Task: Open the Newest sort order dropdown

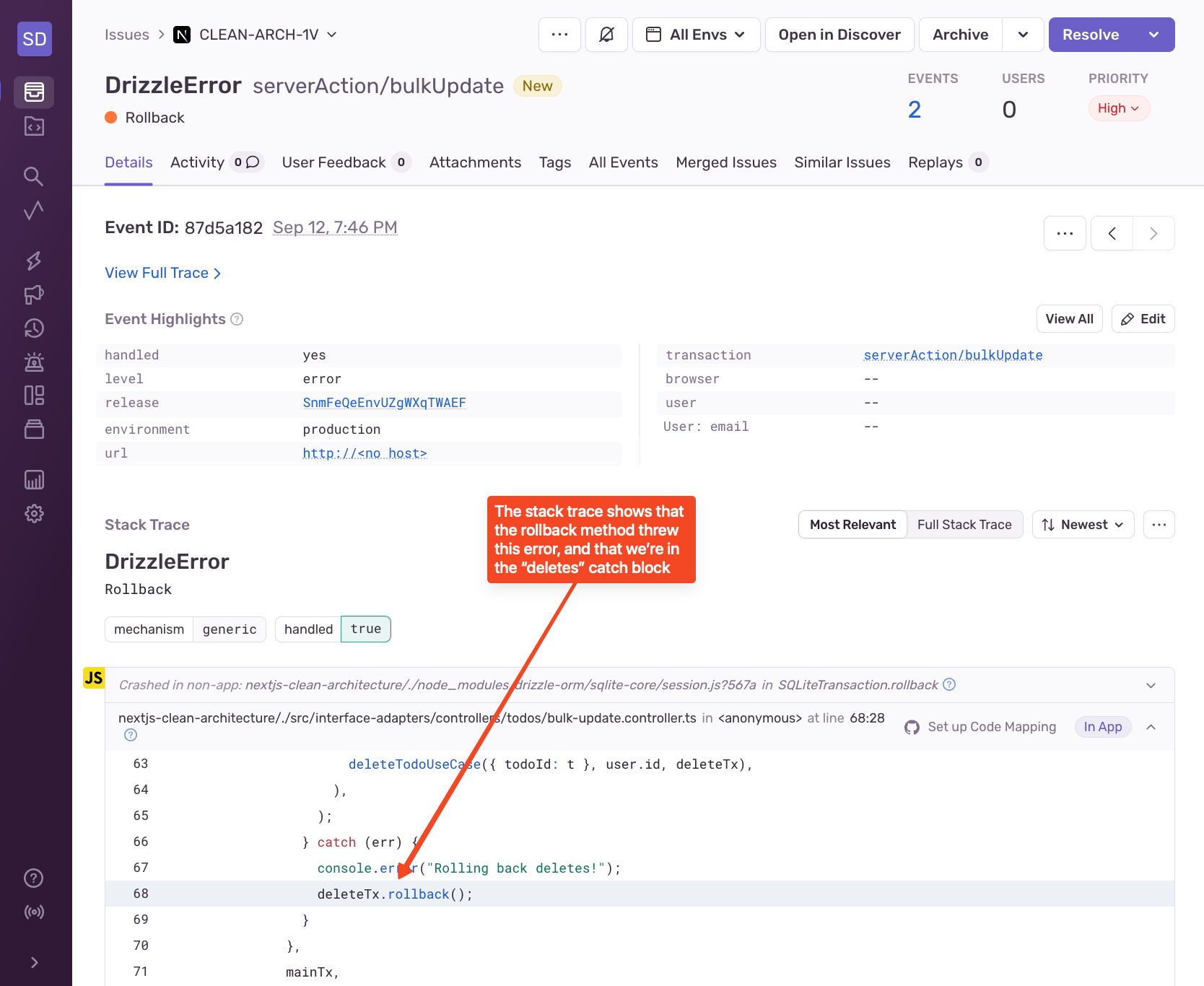Action: 1083,525
